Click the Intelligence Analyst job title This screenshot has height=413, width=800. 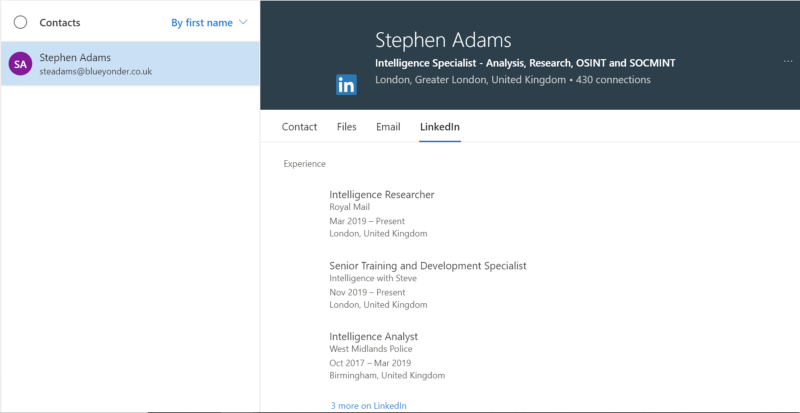373,336
